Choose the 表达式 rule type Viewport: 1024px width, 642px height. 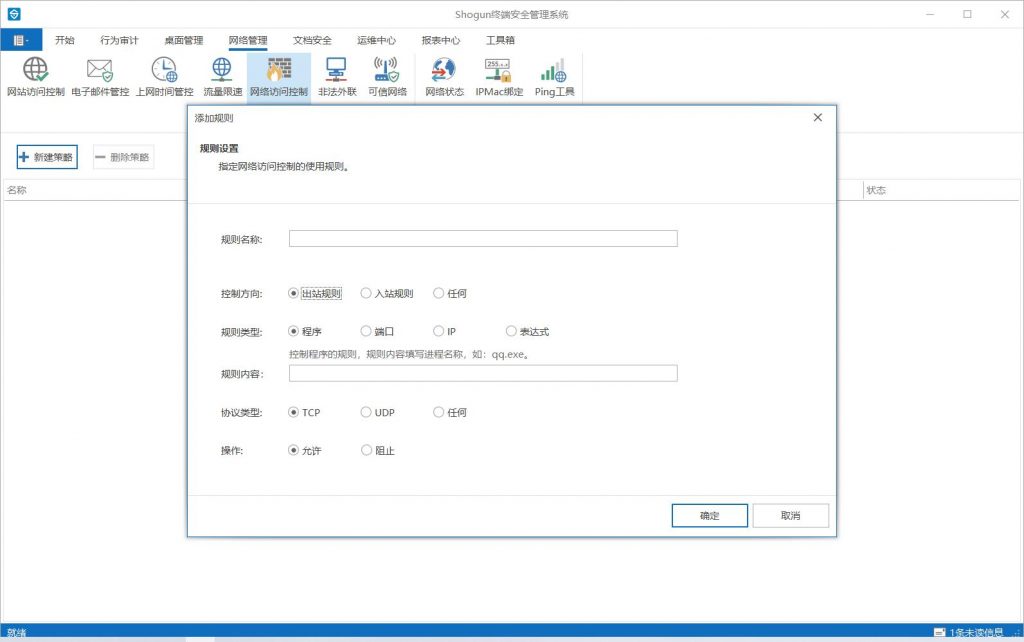pyautogui.click(x=511, y=331)
